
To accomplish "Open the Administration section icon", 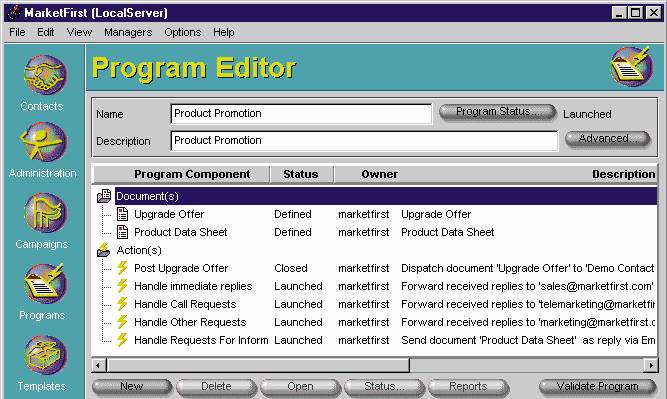I will click(x=43, y=142).
